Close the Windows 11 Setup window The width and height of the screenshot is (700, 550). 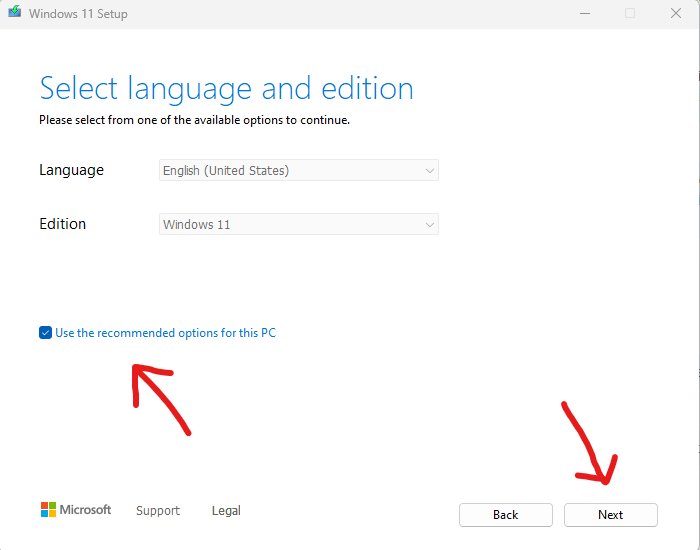click(x=676, y=13)
